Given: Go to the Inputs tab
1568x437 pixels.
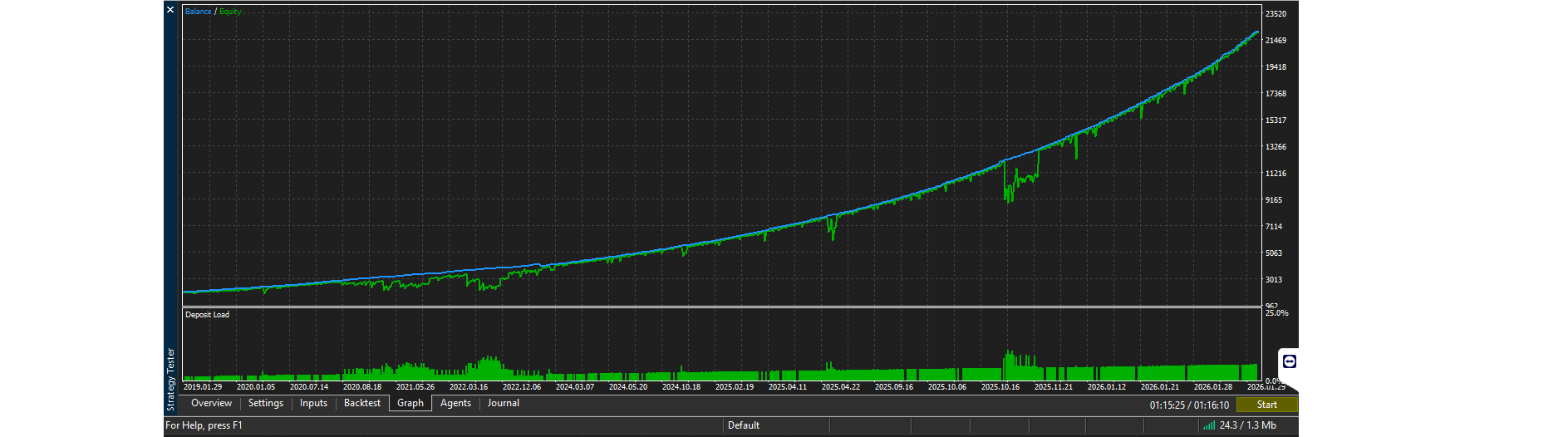Looking at the screenshot, I should (x=313, y=403).
